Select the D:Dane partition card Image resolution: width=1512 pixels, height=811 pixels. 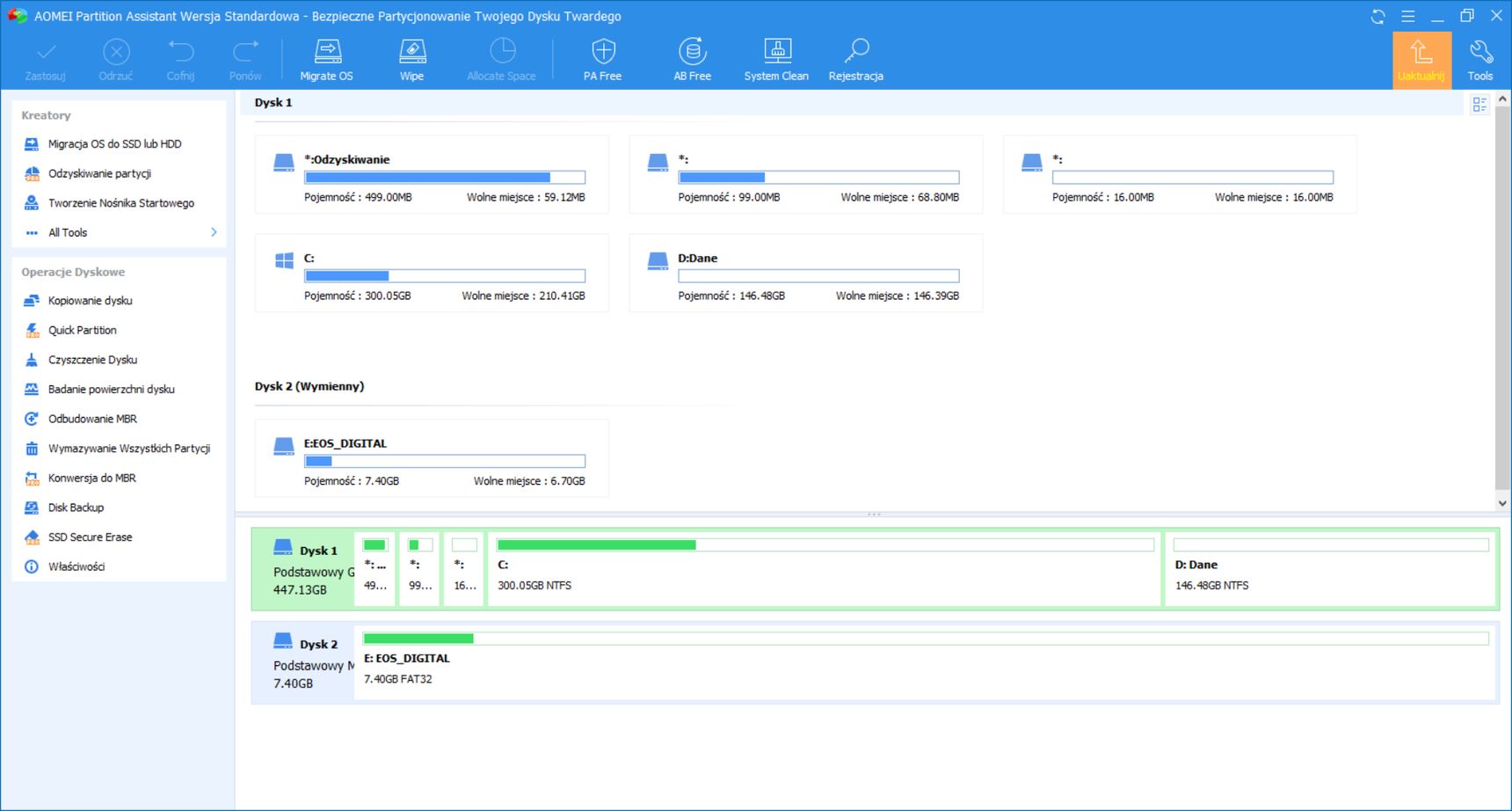806,273
